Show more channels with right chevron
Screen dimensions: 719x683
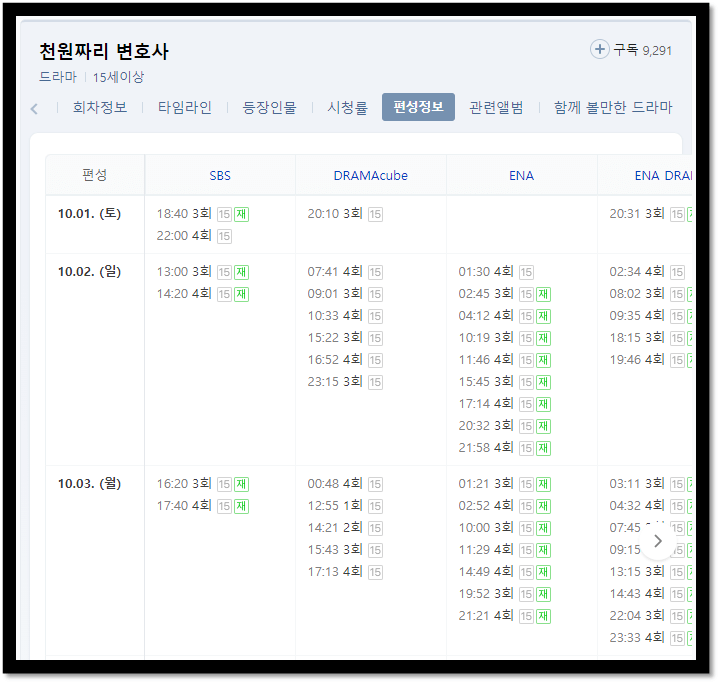point(658,541)
